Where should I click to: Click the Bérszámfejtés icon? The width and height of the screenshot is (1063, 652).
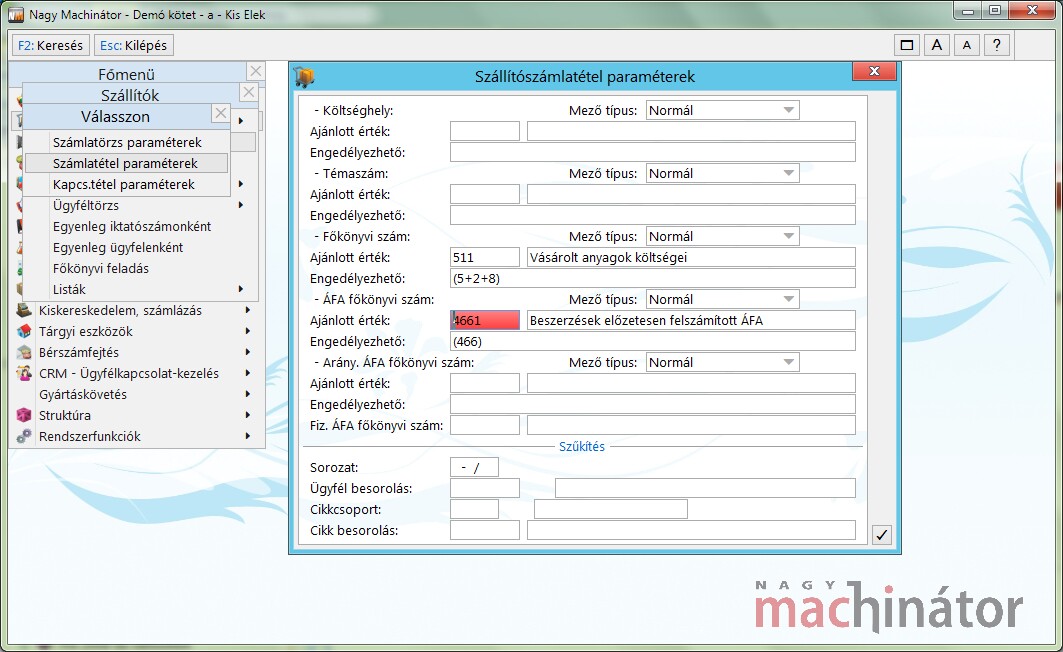coord(24,352)
